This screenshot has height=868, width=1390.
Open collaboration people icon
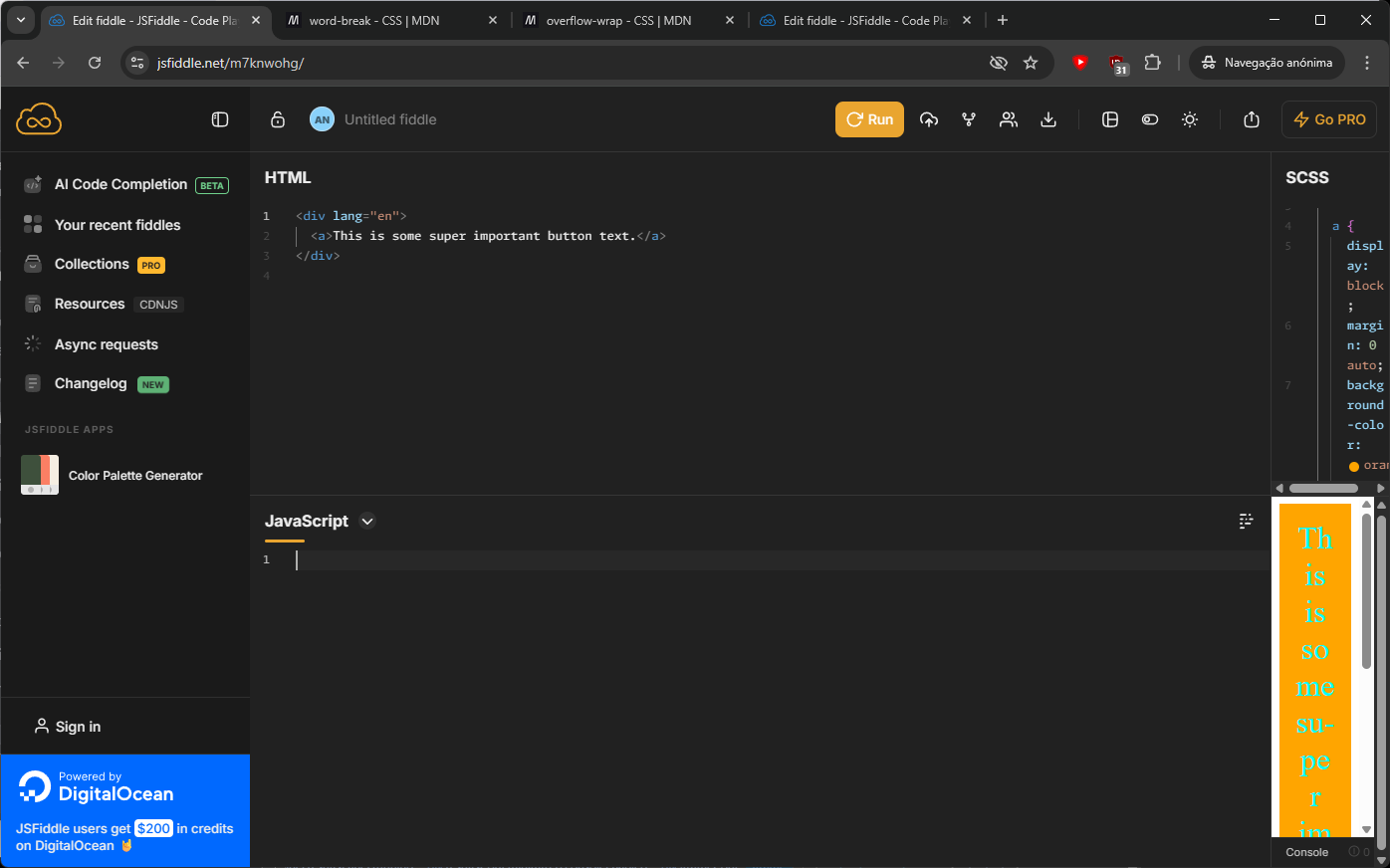click(x=1009, y=119)
